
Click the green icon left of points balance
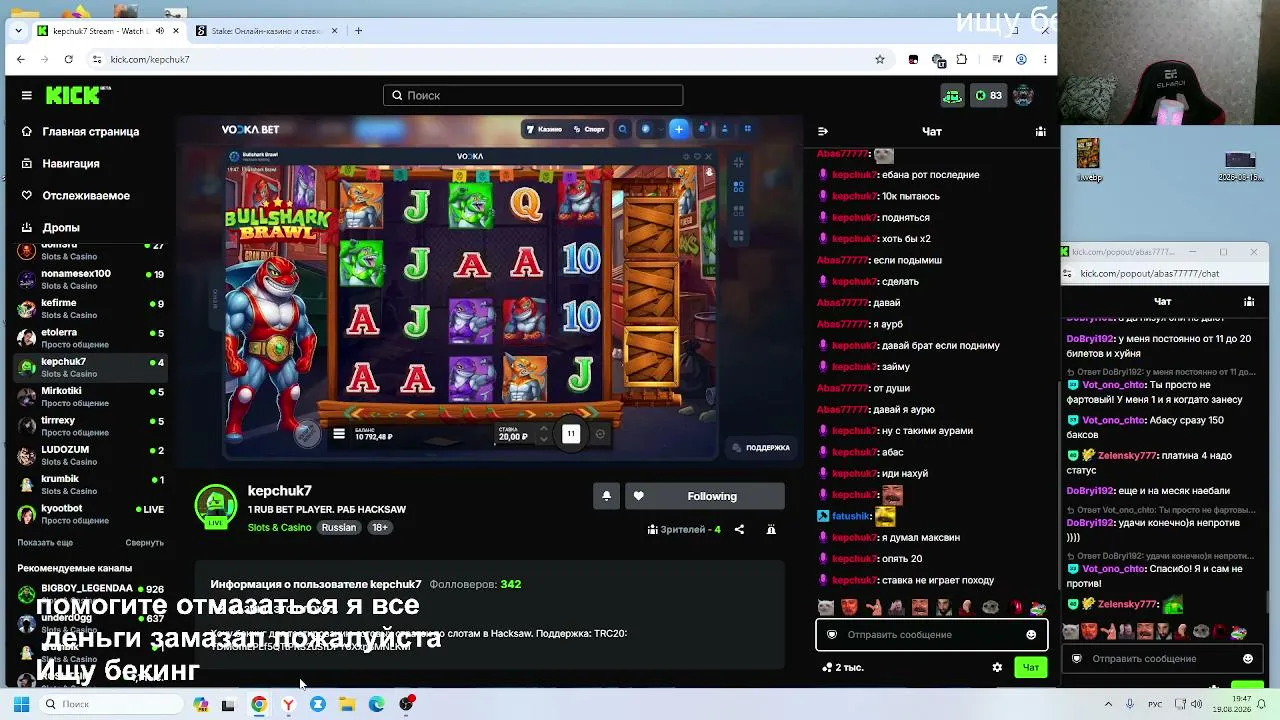coord(952,95)
